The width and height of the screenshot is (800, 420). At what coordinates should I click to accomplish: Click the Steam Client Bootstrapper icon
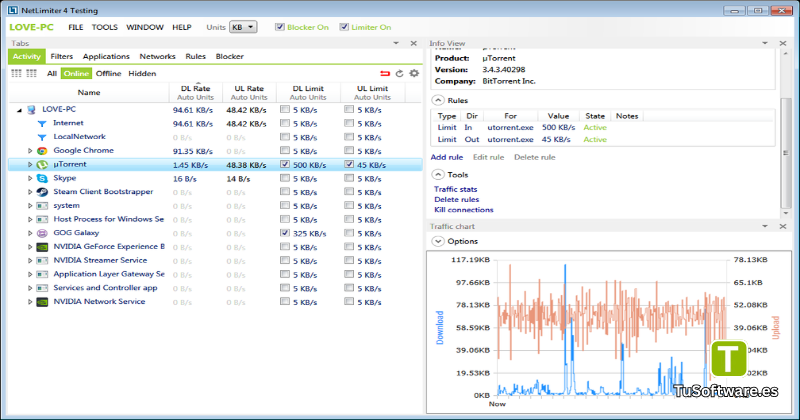click(42, 192)
